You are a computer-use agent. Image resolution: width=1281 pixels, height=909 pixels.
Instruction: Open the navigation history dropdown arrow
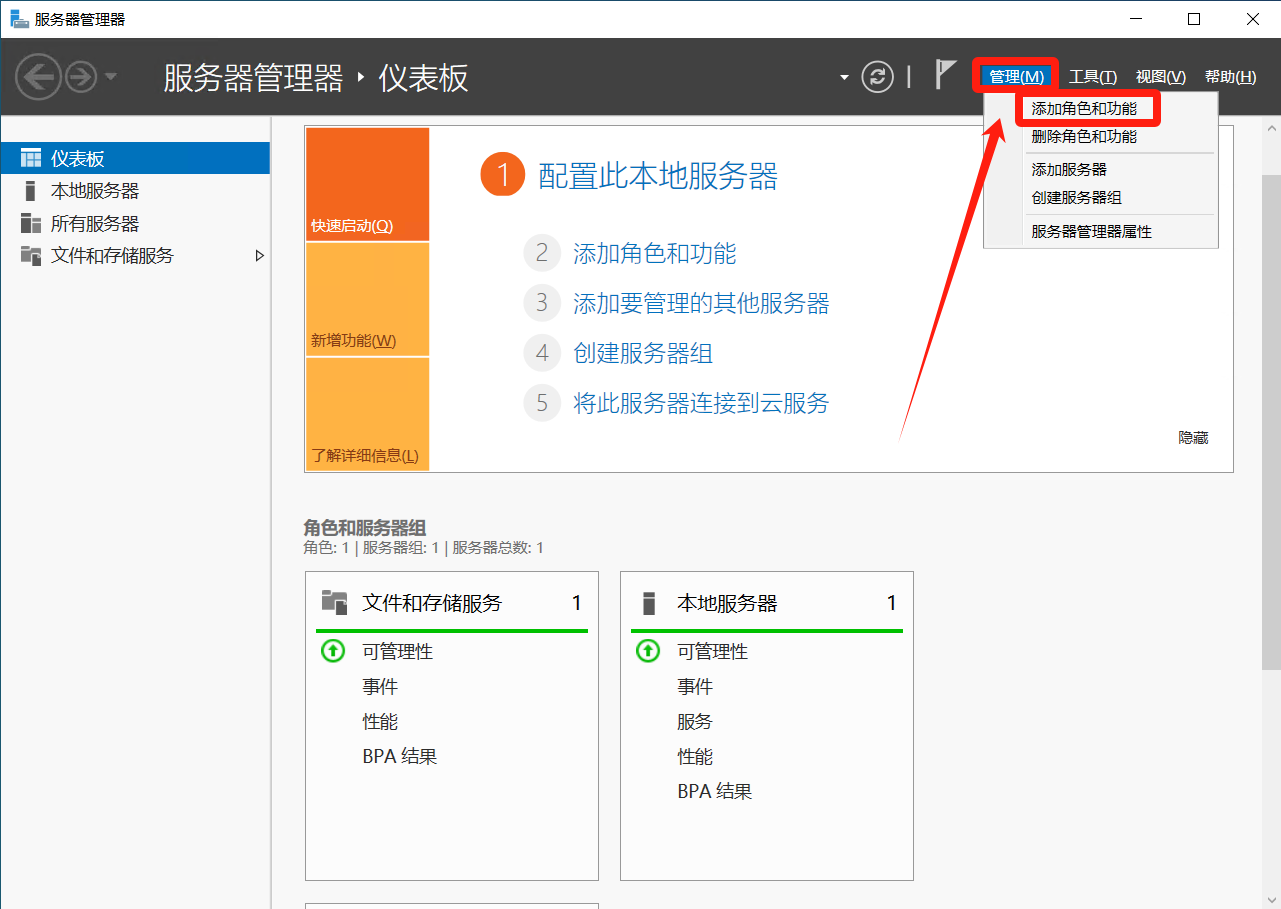(x=111, y=77)
